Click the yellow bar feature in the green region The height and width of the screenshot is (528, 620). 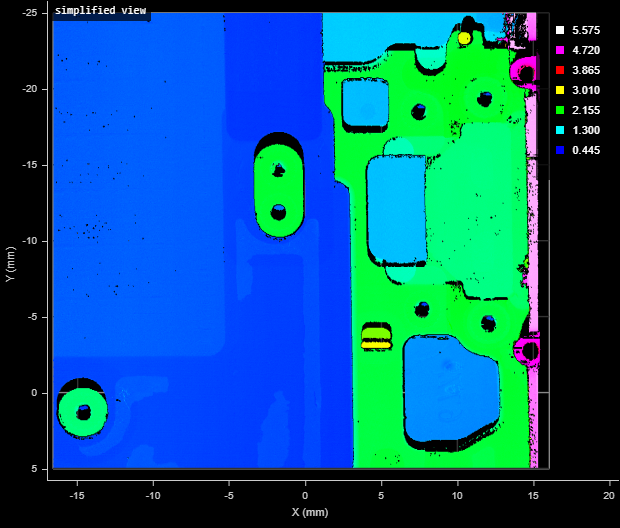376,345
